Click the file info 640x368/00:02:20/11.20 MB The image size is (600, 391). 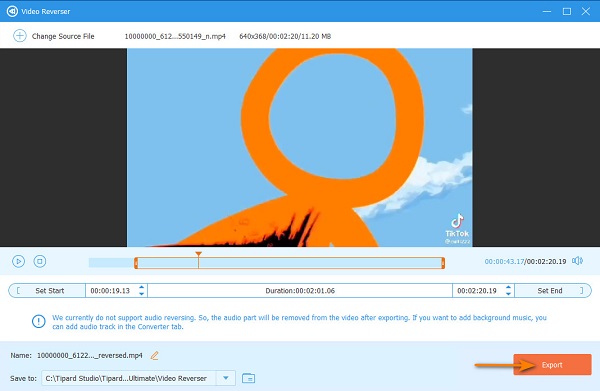pyautogui.click(x=285, y=36)
